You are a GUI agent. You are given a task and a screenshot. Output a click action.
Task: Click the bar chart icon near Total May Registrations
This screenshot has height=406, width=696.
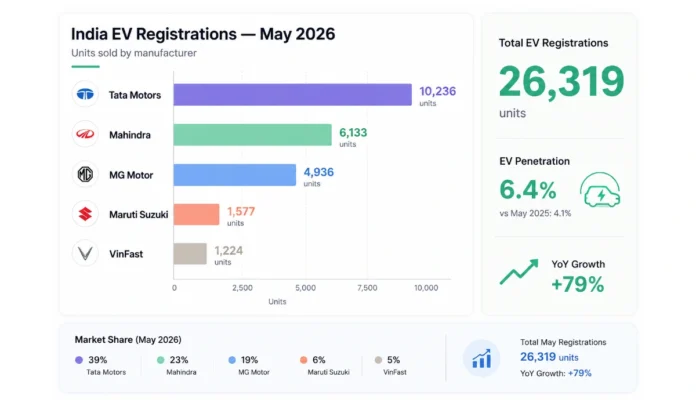click(x=482, y=358)
